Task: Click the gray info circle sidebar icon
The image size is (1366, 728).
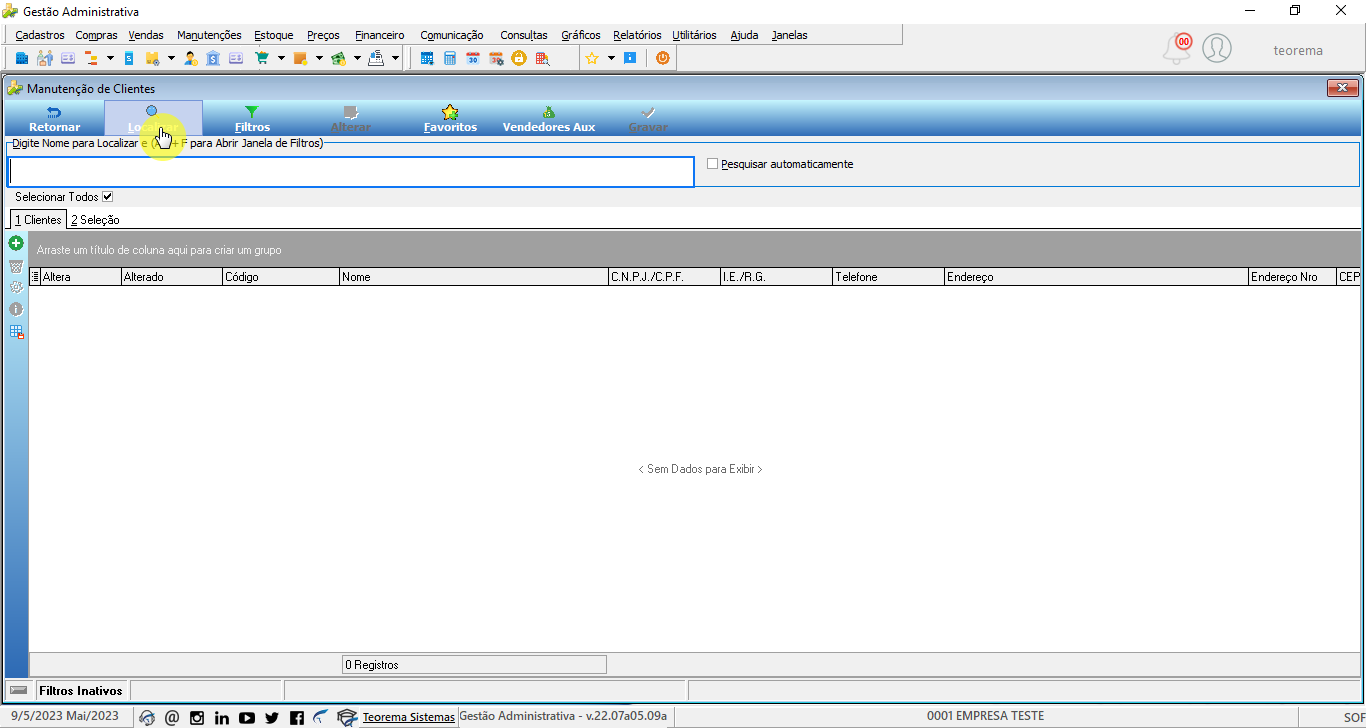Action: pos(16,309)
